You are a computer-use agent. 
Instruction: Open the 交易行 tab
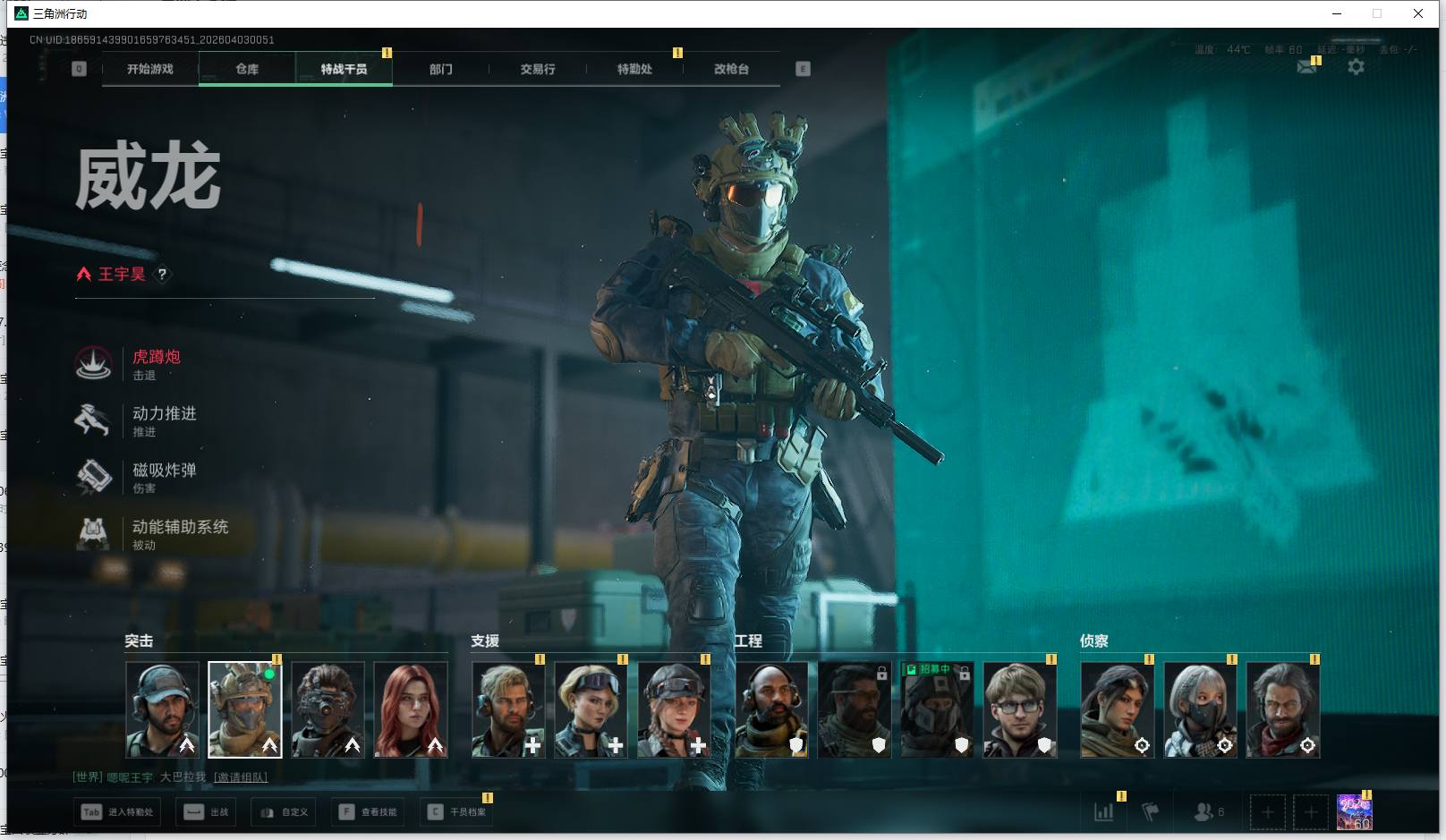click(538, 69)
